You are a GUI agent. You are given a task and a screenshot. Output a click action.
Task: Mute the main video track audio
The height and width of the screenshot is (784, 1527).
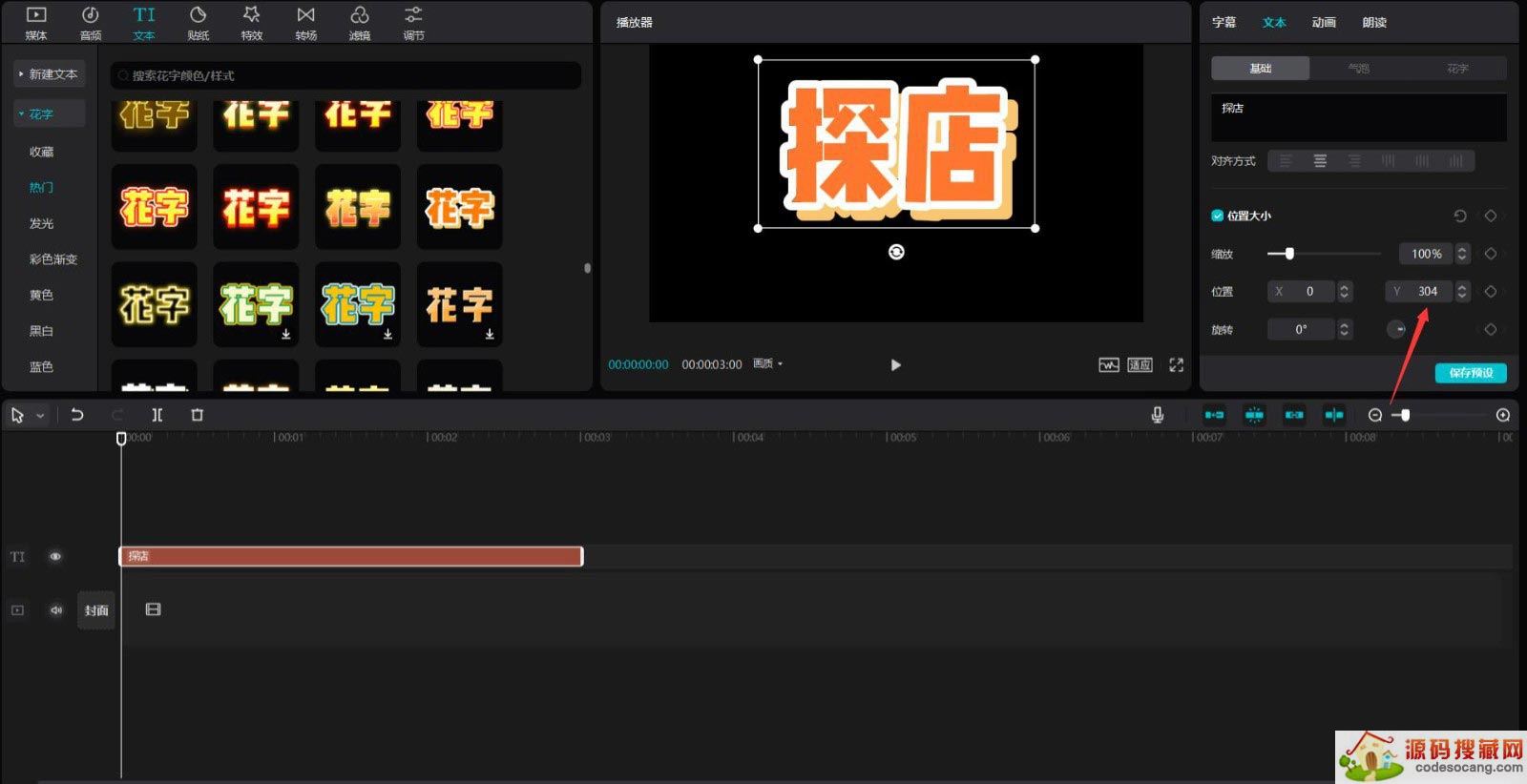coord(55,610)
